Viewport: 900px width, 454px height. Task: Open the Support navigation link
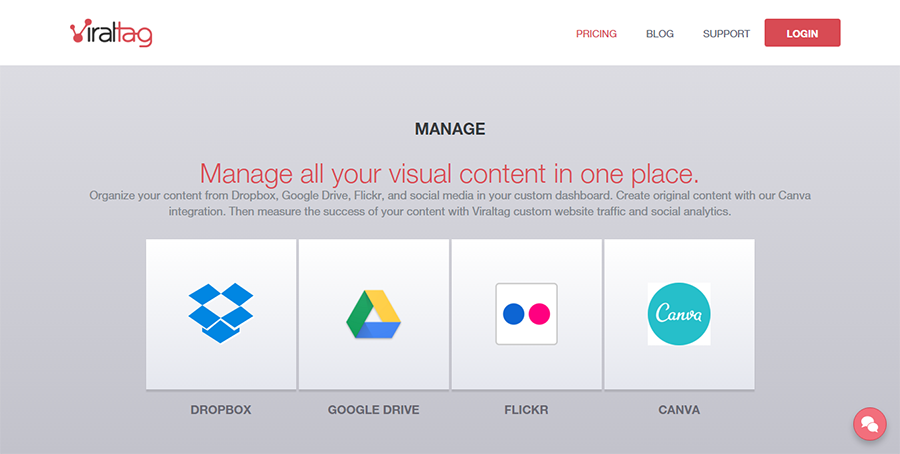pyautogui.click(x=726, y=34)
